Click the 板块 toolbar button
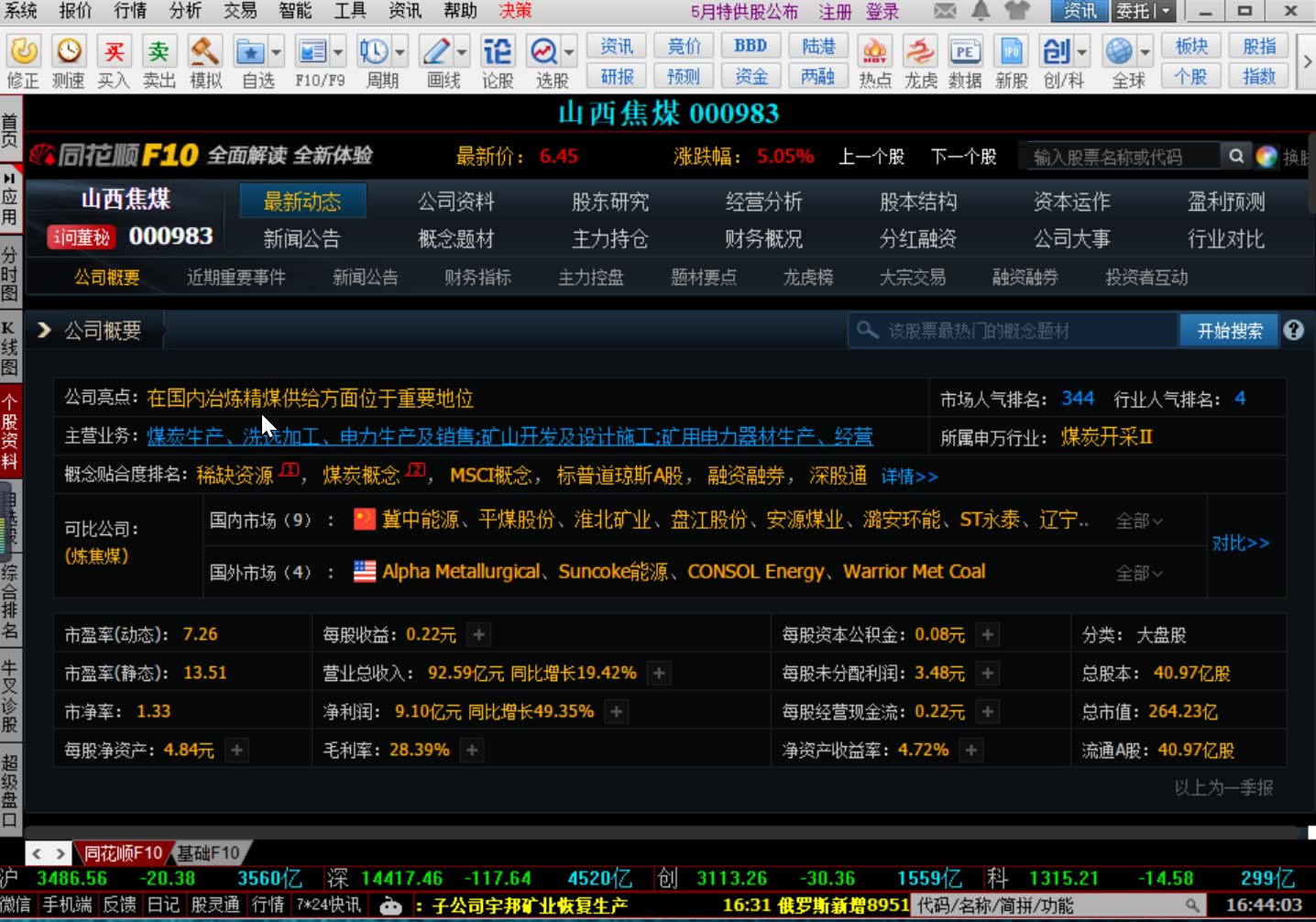The width and height of the screenshot is (1316, 922). point(1191,46)
